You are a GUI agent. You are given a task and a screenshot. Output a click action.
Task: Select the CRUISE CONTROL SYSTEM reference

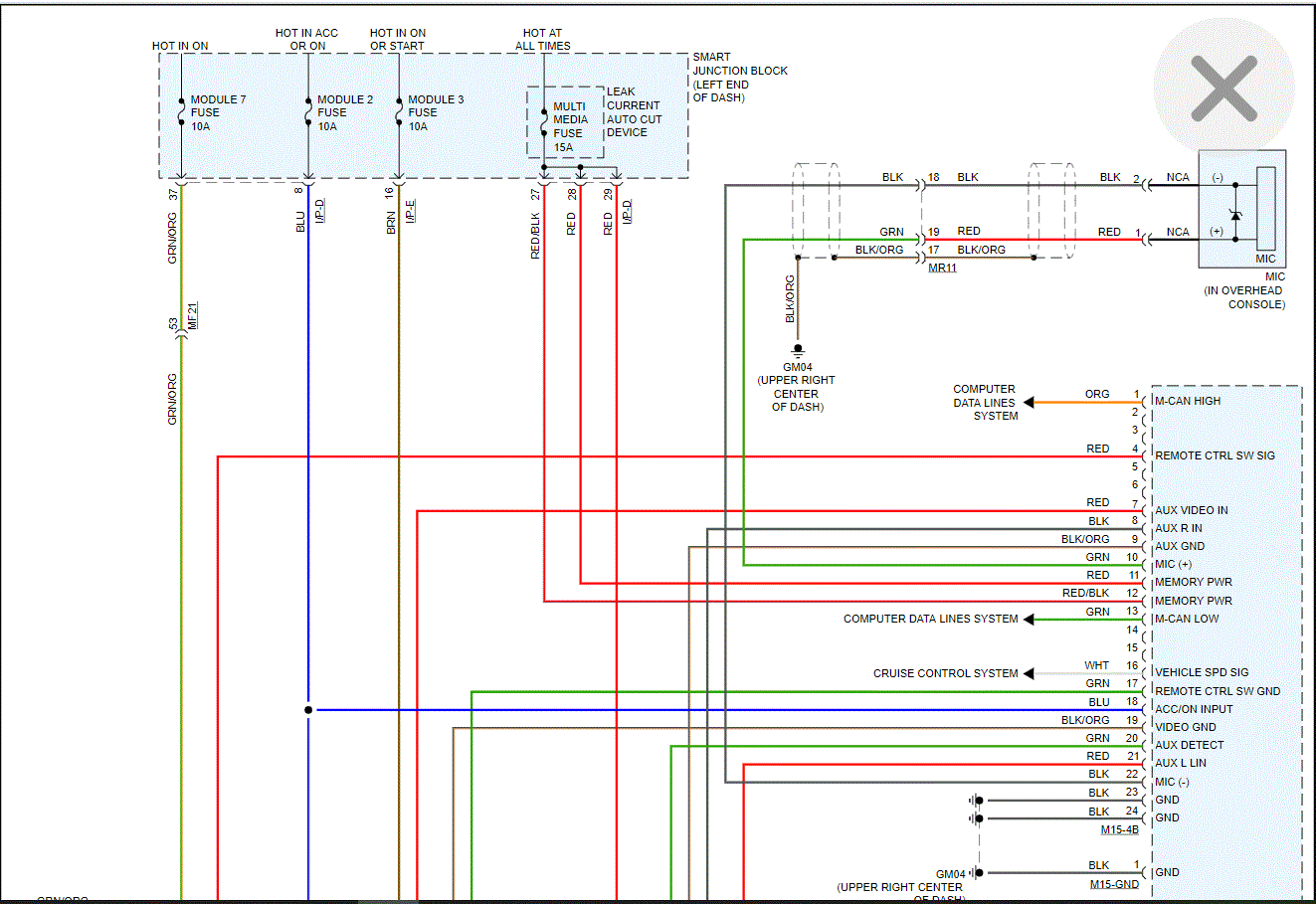pyautogui.click(x=946, y=673)
